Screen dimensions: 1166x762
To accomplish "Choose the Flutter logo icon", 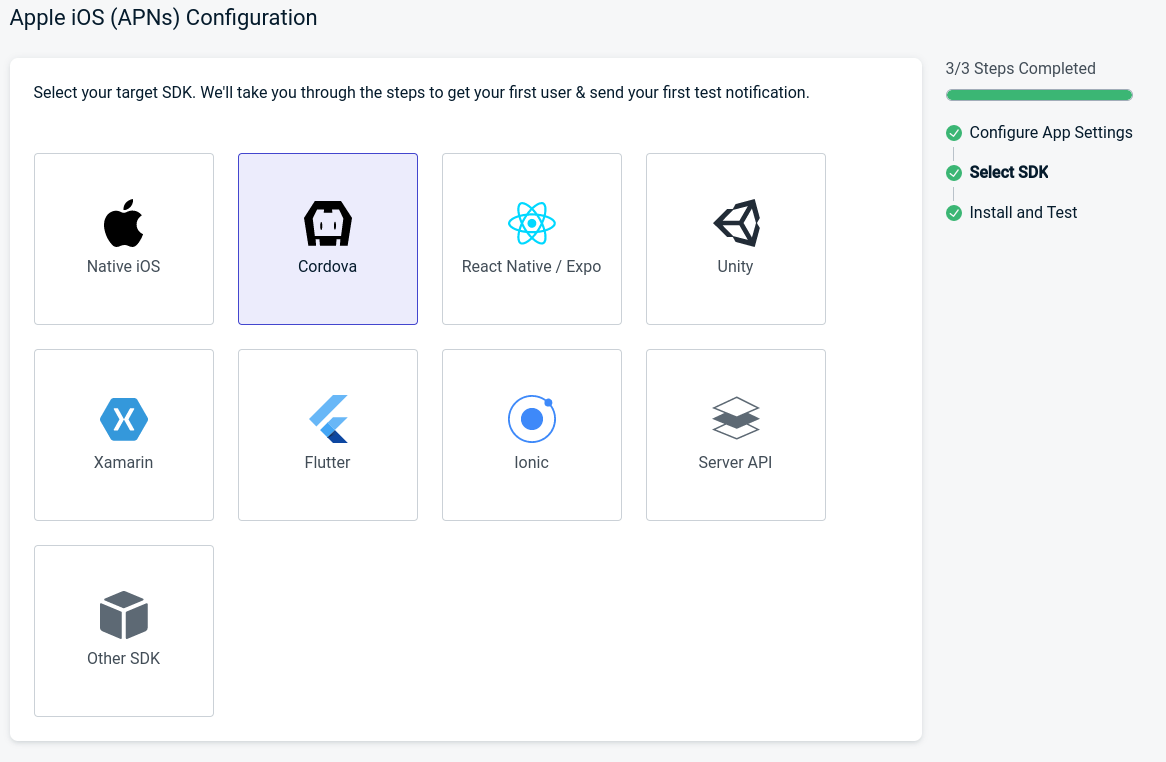I will 328,419.
